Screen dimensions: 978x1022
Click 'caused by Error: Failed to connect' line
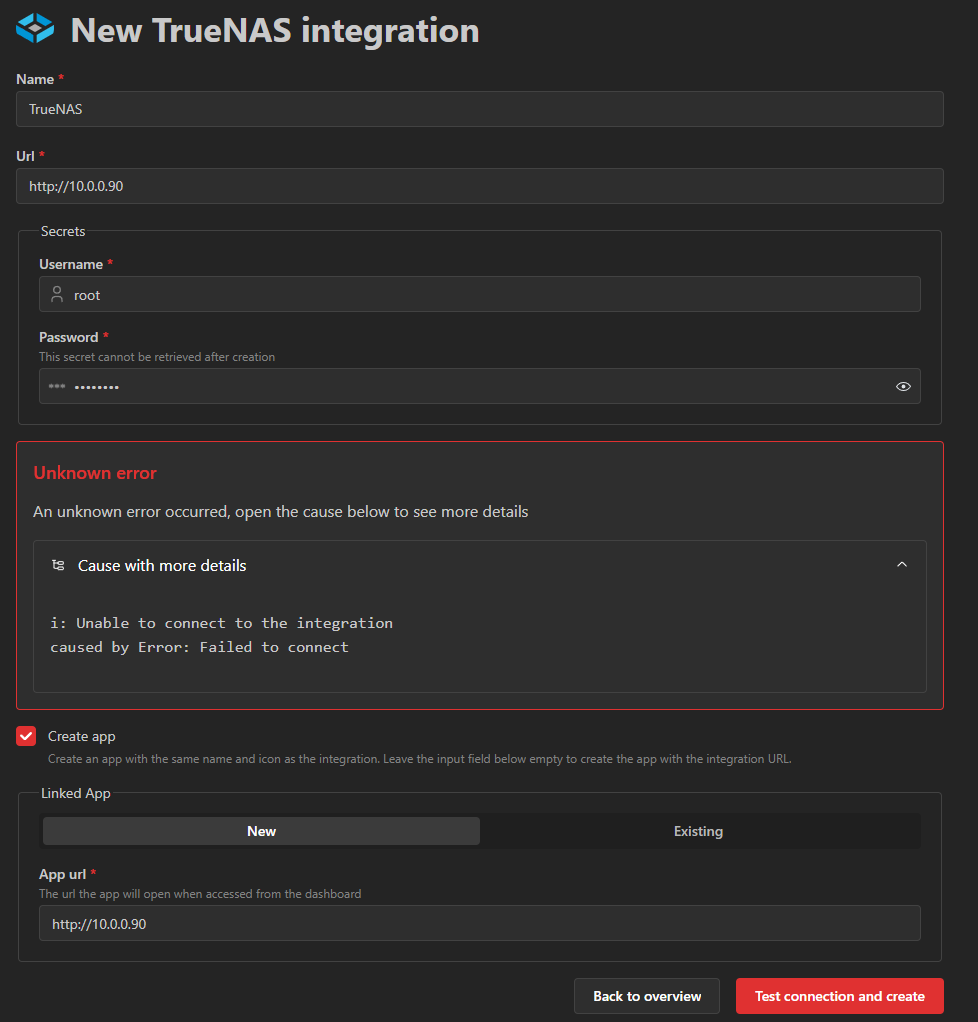point(200,647)
